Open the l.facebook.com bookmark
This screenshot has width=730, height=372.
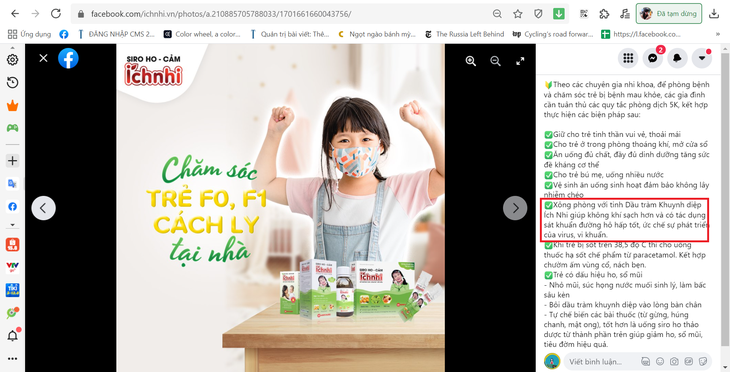click(x=641, y=34)
